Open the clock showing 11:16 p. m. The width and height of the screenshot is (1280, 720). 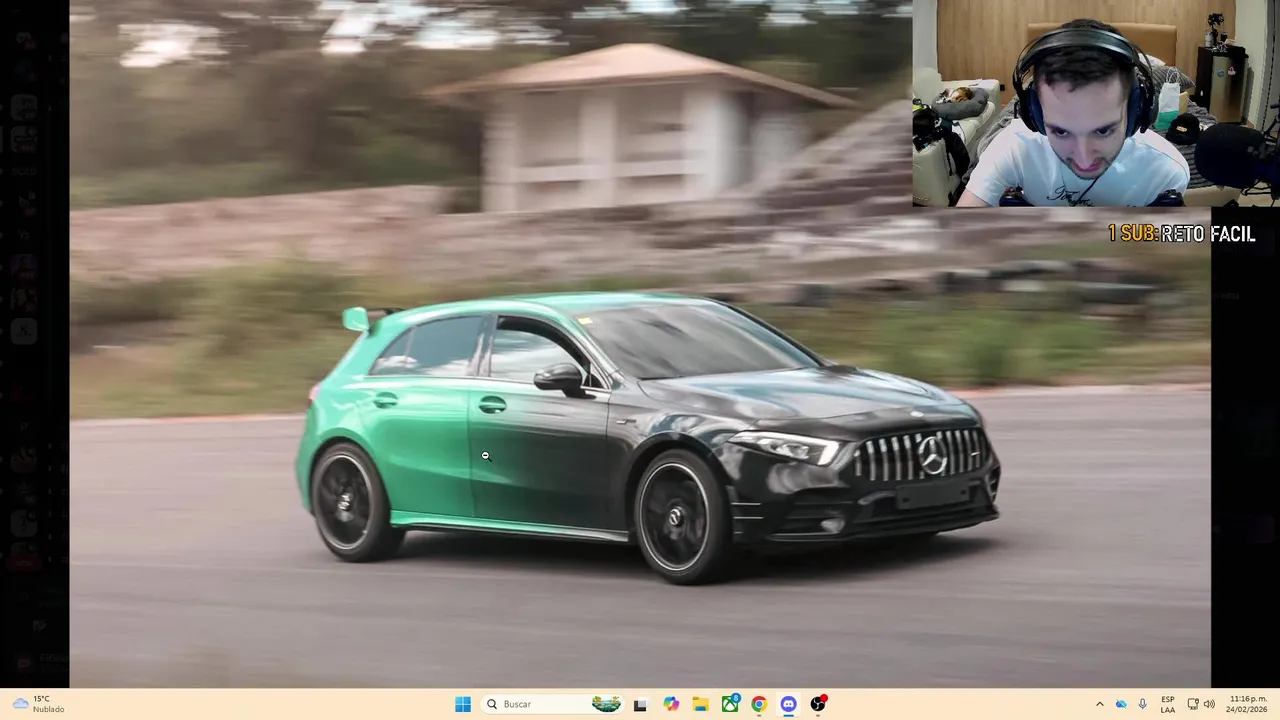click(x=1247, y=704)
